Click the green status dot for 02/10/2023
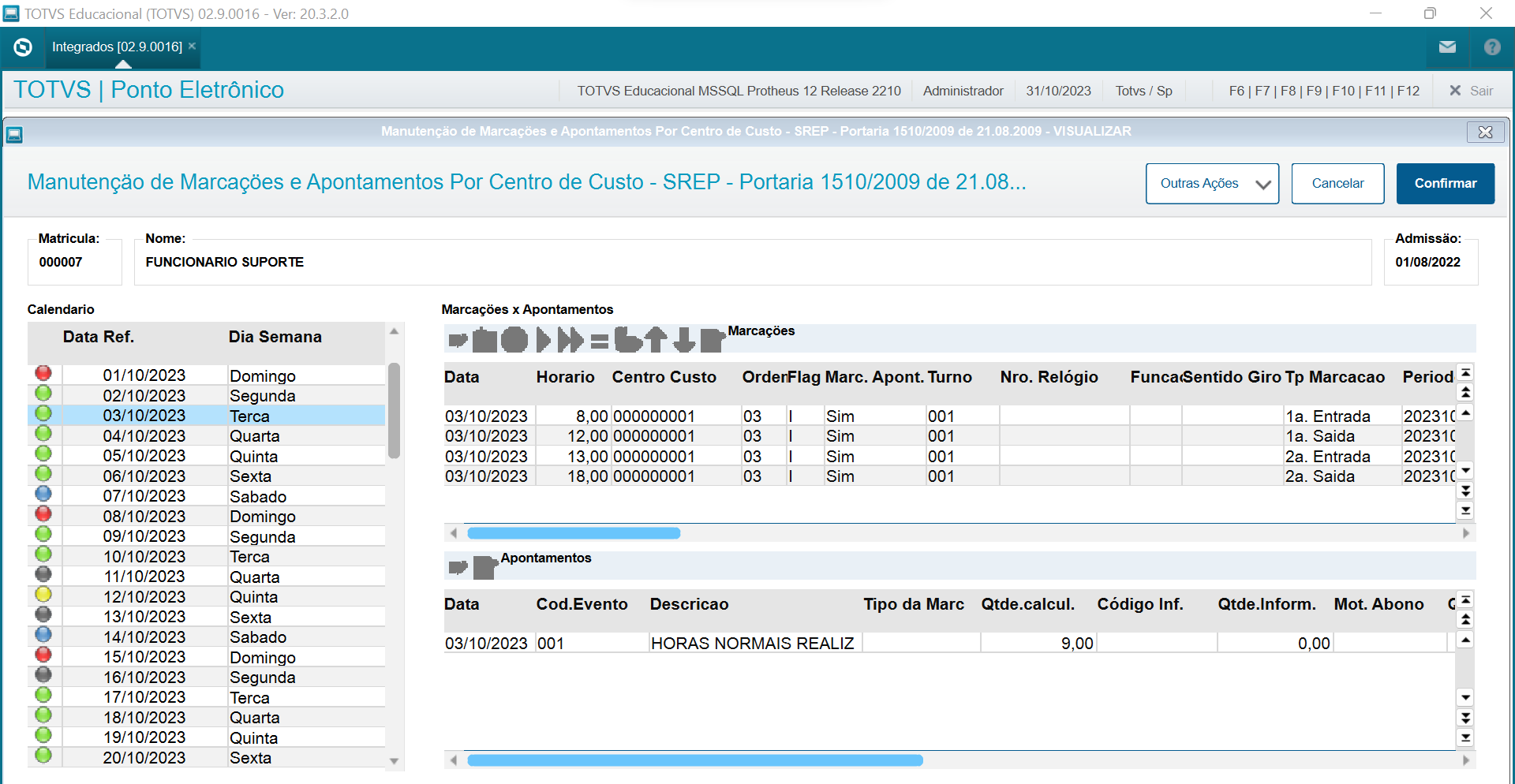This screenshot has height=784, width=1515. pyautogui.click(x=43, y=394)
